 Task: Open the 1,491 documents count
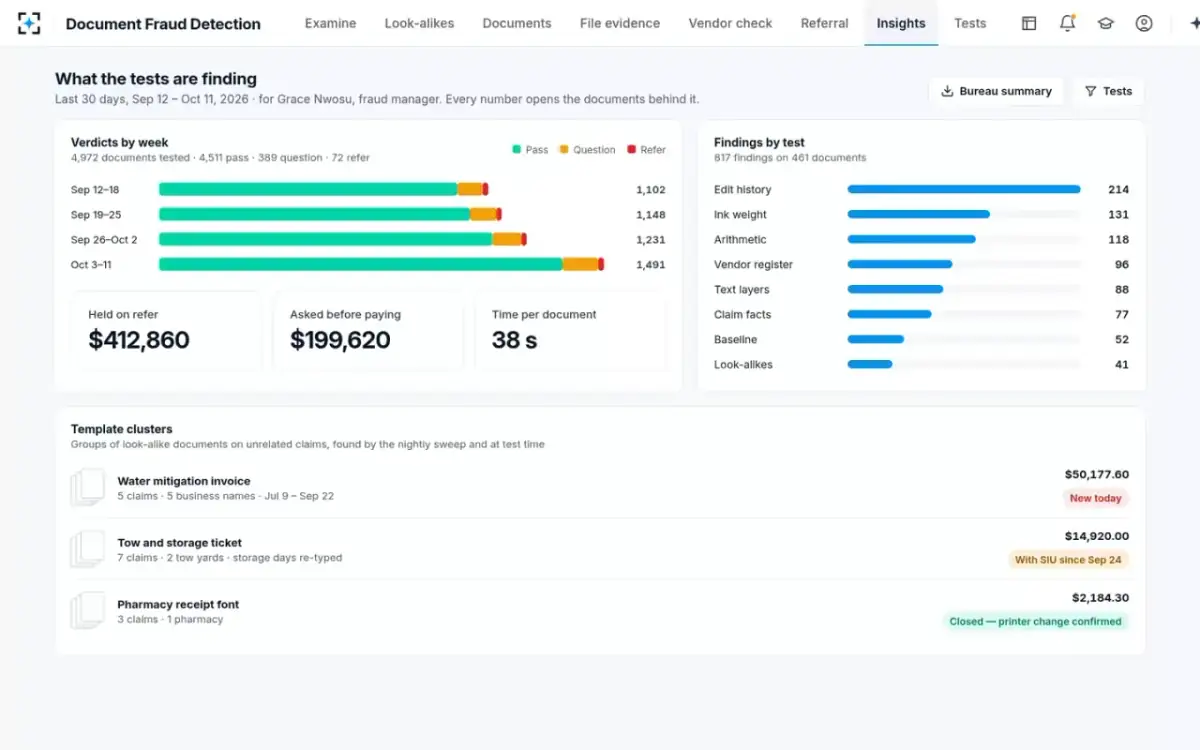pyautogui.click(x=650, y=265)
